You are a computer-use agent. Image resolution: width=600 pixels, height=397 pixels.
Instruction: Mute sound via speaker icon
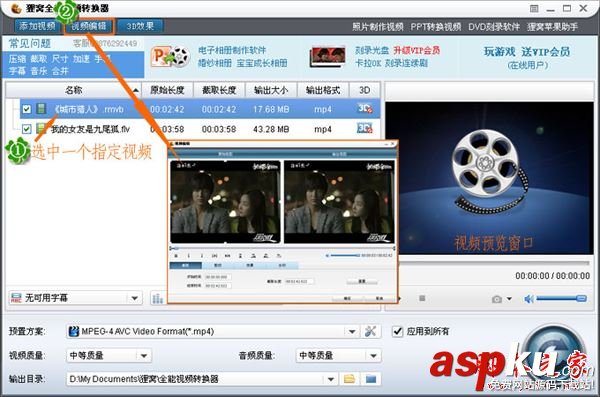click(x=529, y=299)
